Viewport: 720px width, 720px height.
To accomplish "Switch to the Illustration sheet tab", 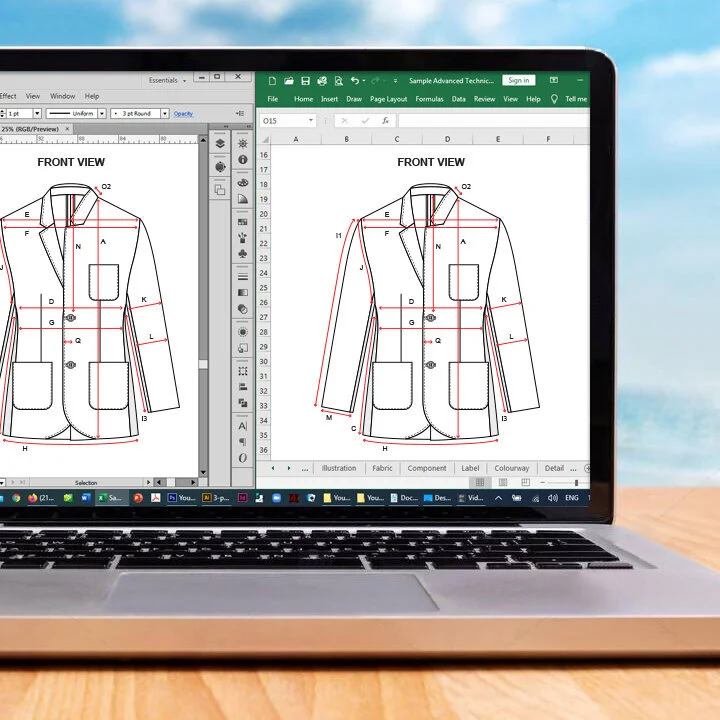I will (x=339, y=468).
